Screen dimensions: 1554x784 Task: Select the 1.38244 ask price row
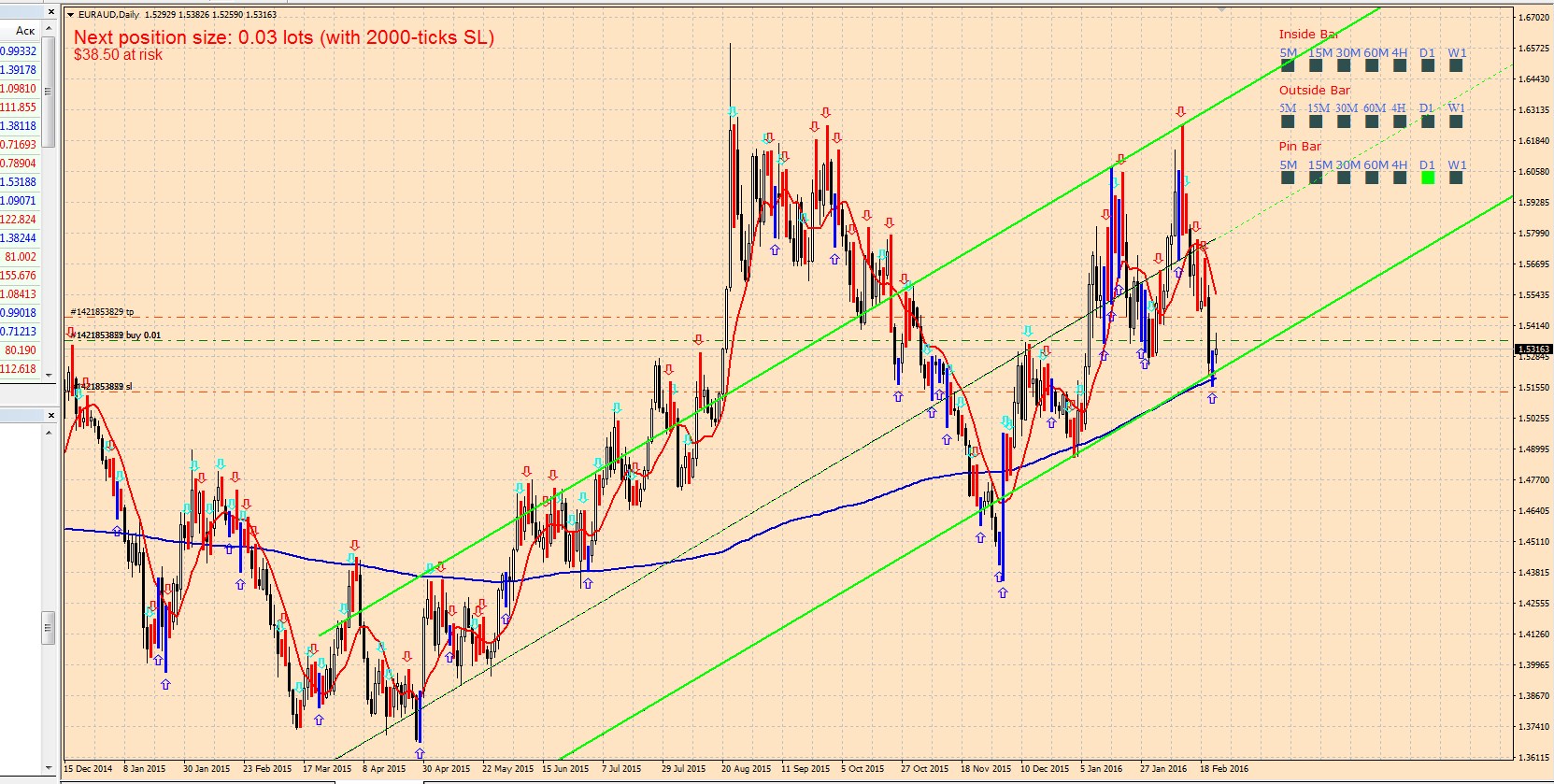tap(21, 238)
